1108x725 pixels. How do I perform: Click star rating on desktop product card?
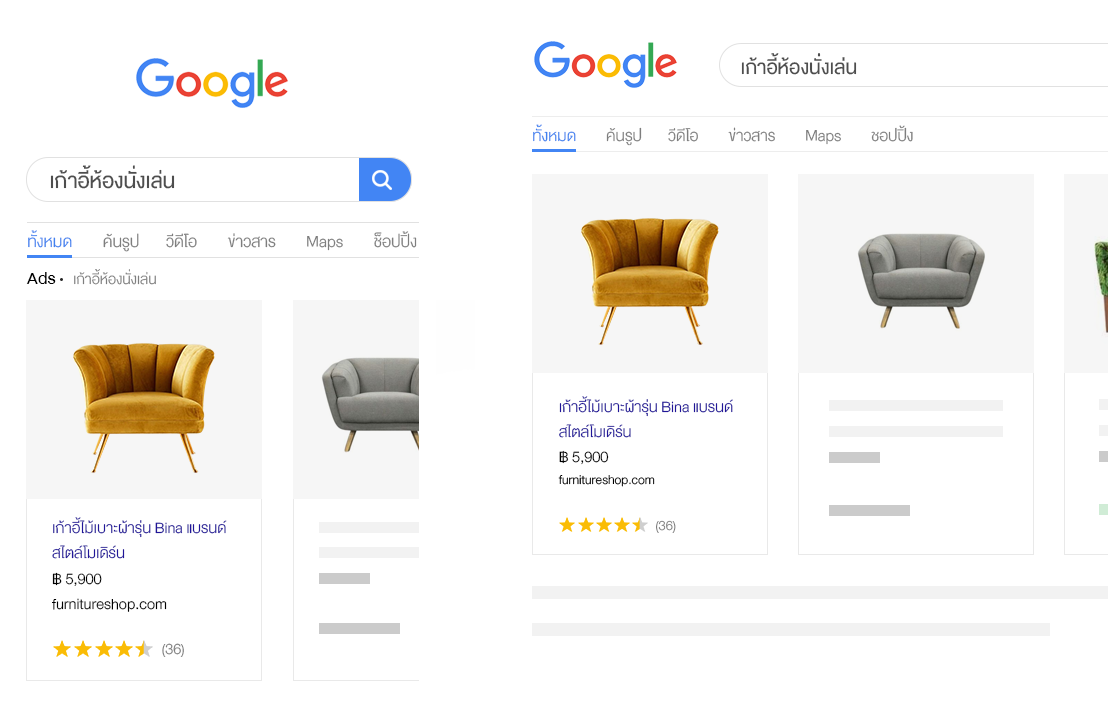pos(603,525)
